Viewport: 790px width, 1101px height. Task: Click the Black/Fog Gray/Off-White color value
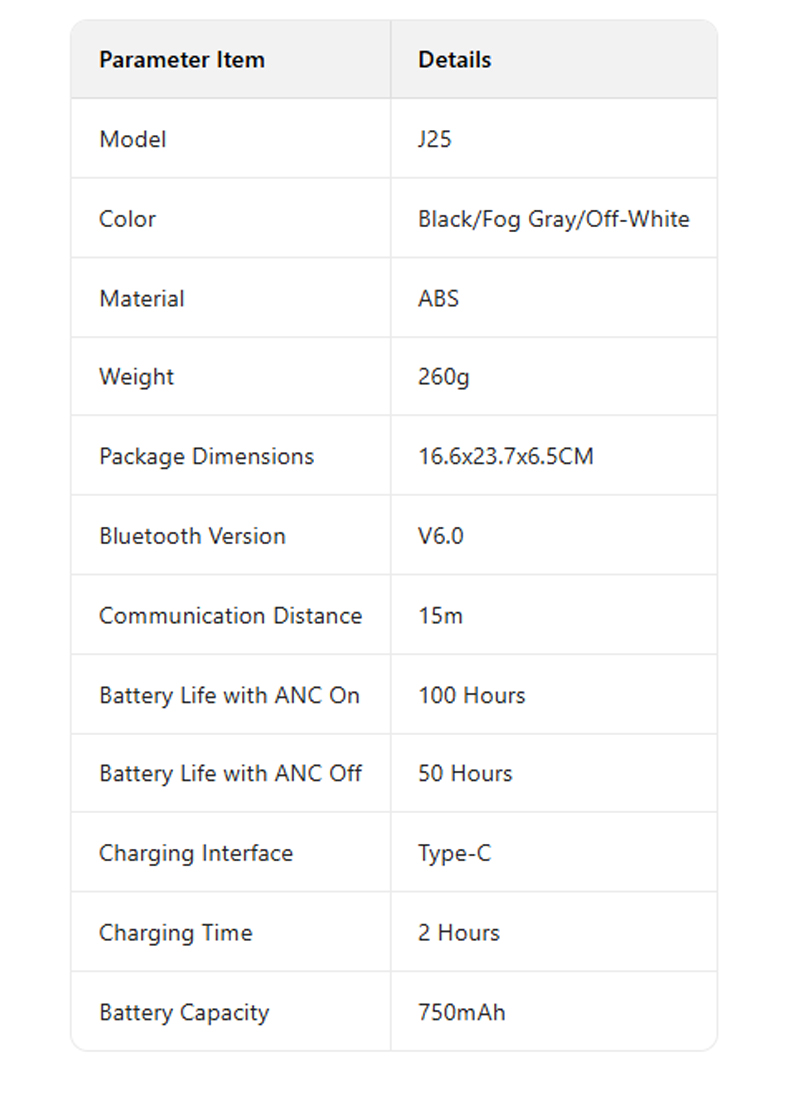click(553, 219)
